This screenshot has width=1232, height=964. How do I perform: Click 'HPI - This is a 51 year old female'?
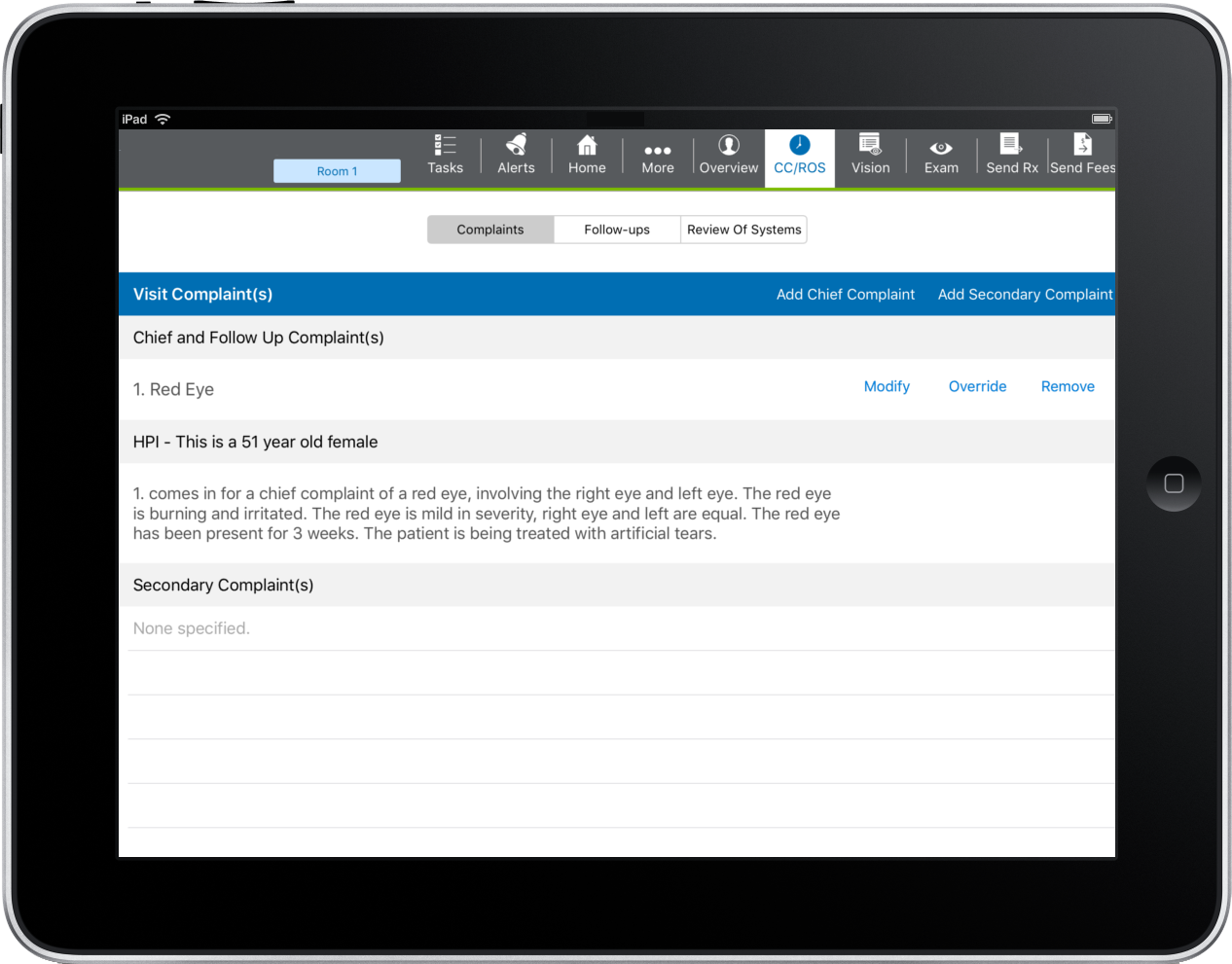(x=255, y=442)
